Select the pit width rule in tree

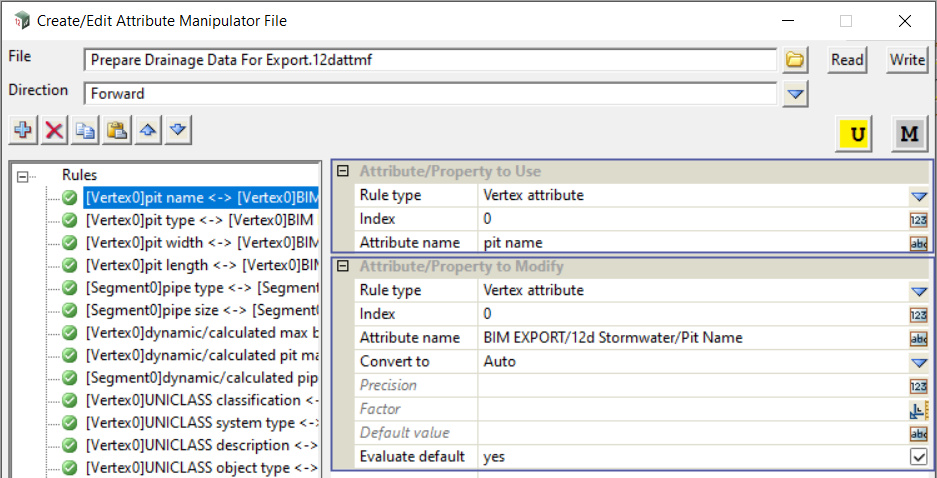(200, 242)
